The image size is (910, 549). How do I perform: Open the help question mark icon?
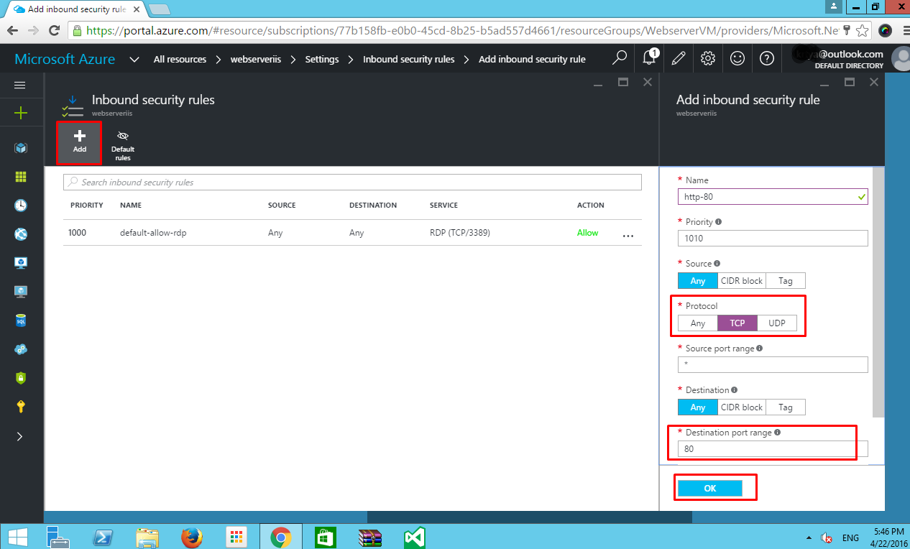(767, 58)
